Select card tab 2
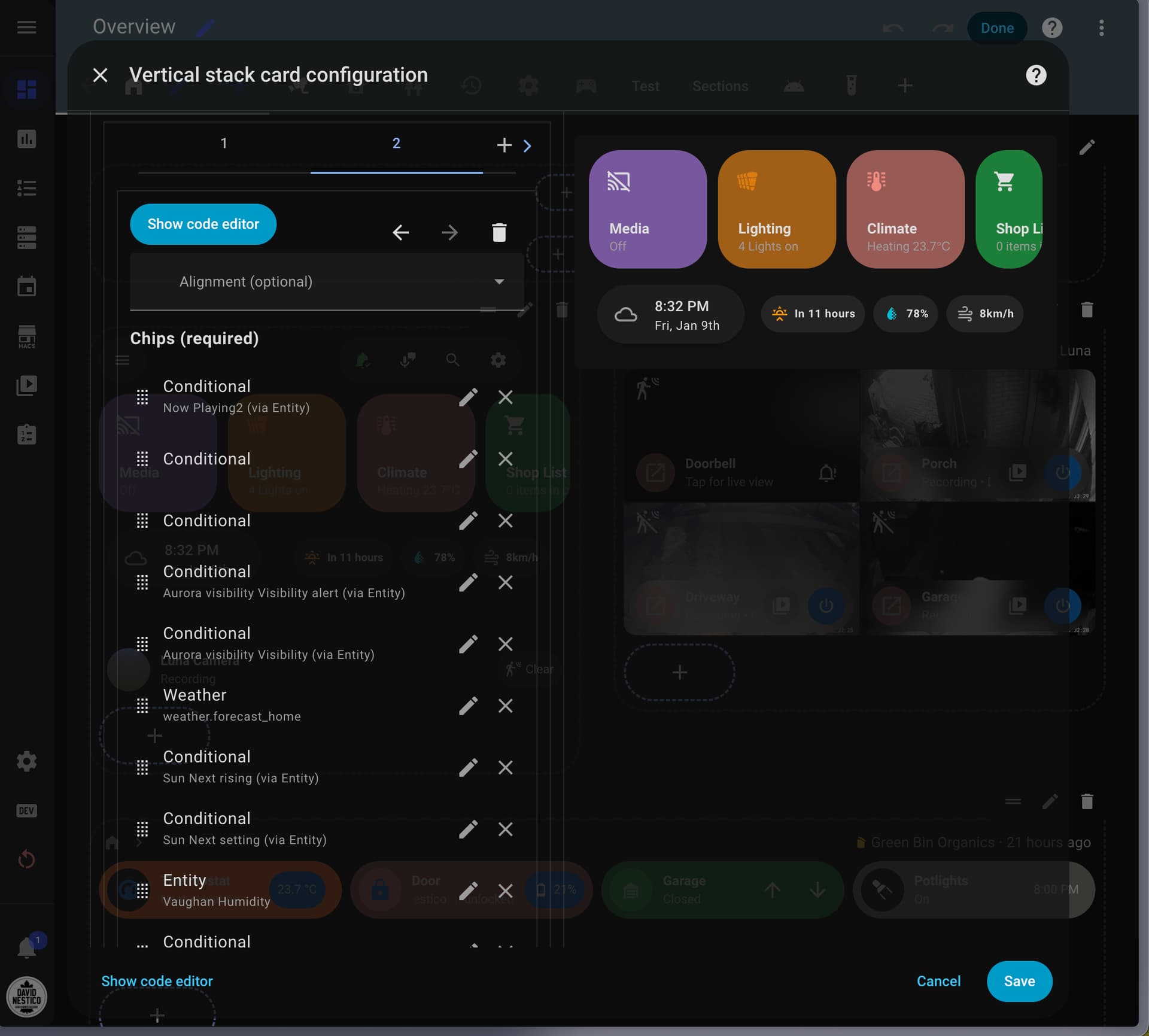This screenshot has height=1036, width=1149. point(396,144)
